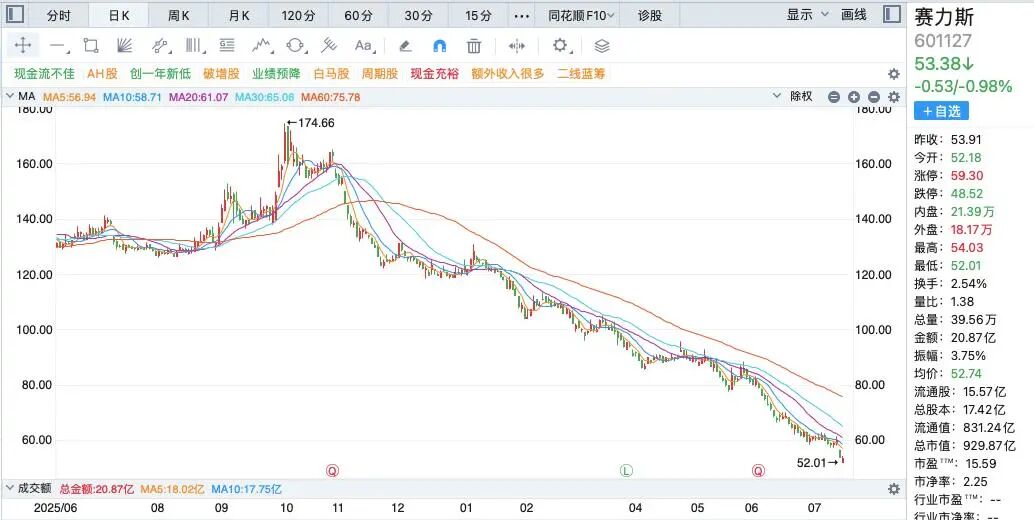This screenshot has width=1034, height=520.
Task: Toggle the blue magnet snap icon
Action: 439,45
